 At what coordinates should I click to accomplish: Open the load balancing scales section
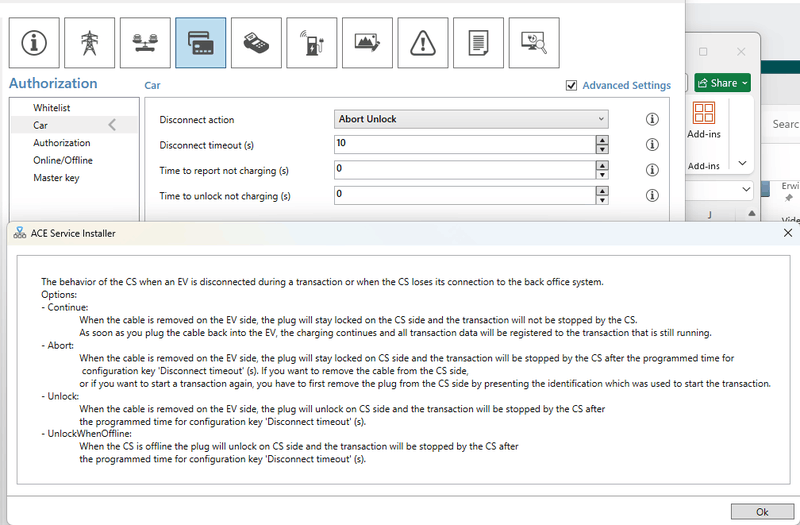[145, 43]
